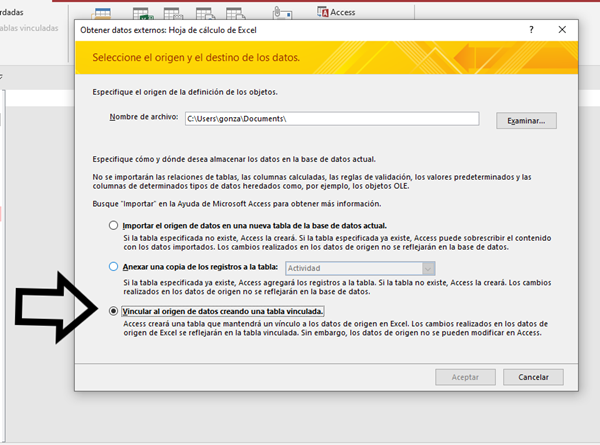The image size is (600, 445).
Task: Click the ribbon icon just left of Access
Action: pos(283,13)
